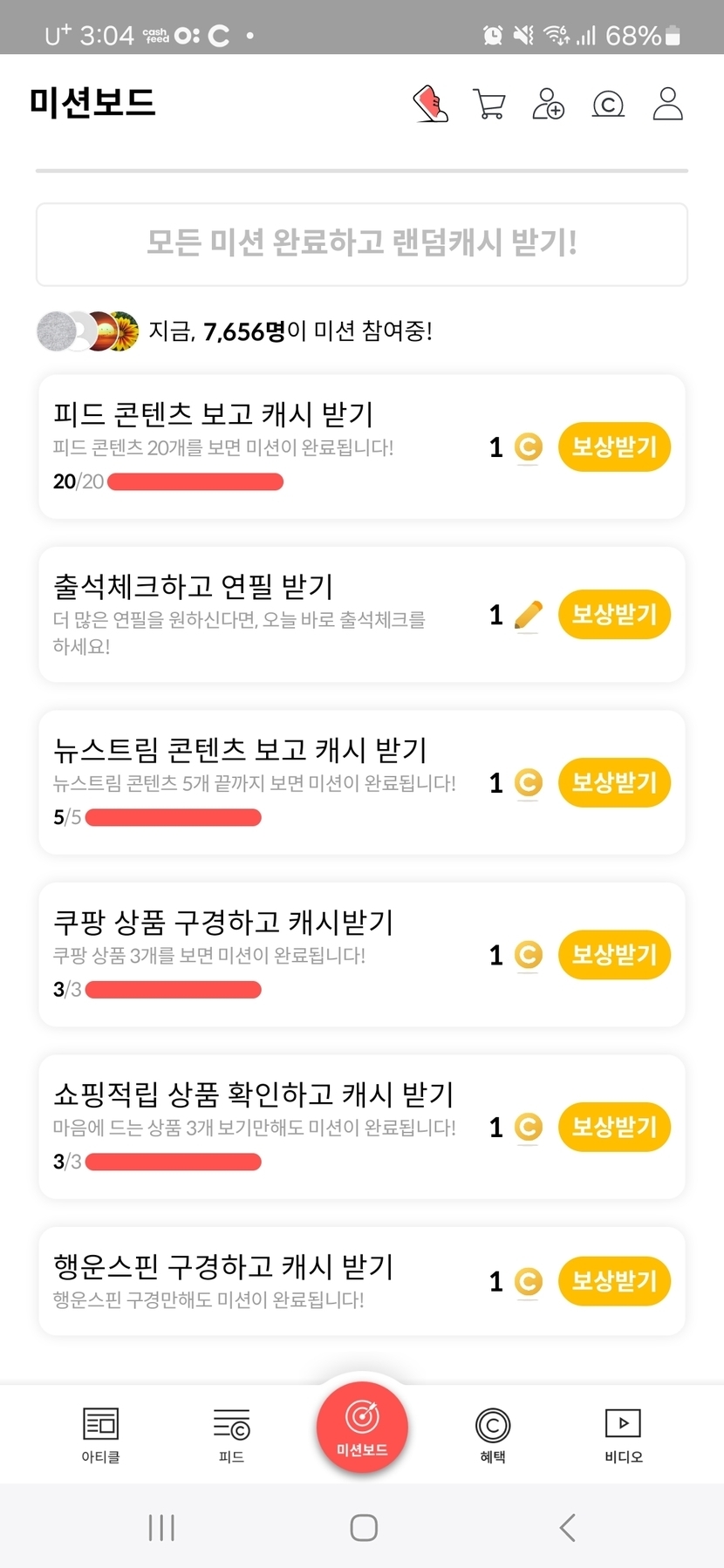
Task: Go to the 아티클 tab
Action: coord(100,1435)
